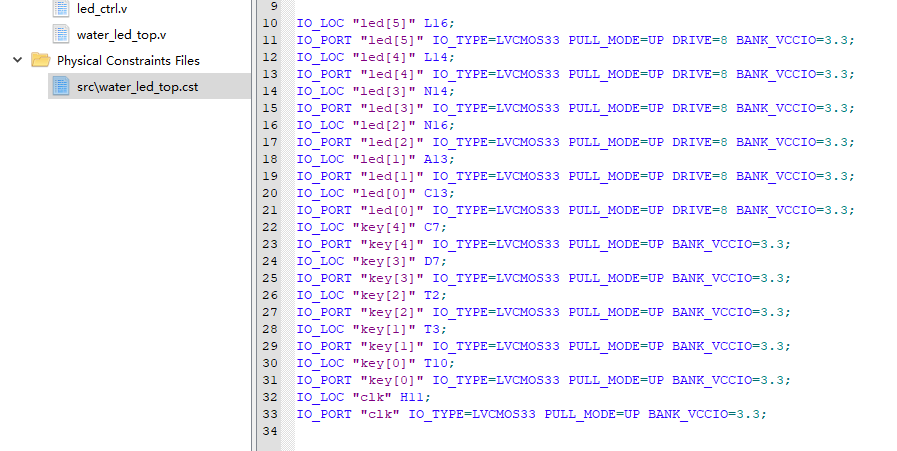897x451 pixels.
Task: Click the IO_LOC "key[1]" T3 line
Action: click(372, 329)
